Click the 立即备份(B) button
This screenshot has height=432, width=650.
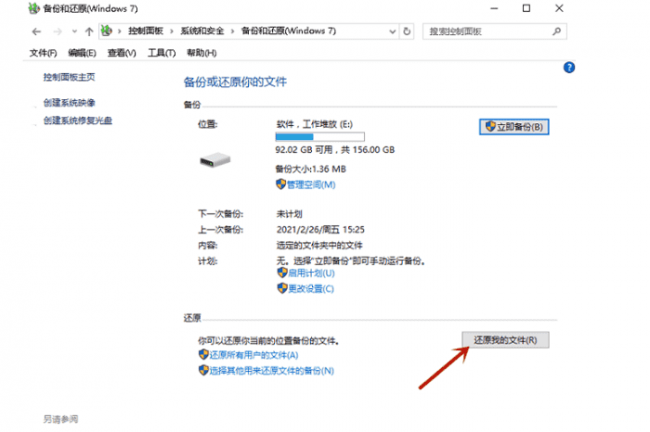pyautogui.click(x=514, y=127)
